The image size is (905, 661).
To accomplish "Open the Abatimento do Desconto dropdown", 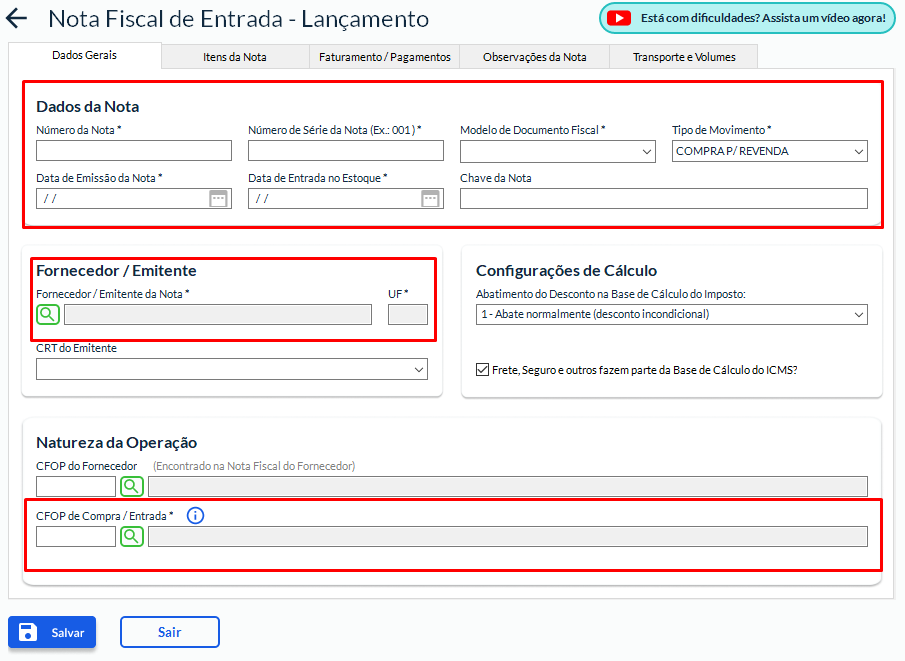I will pyautogui.click(x=671, y=314).
